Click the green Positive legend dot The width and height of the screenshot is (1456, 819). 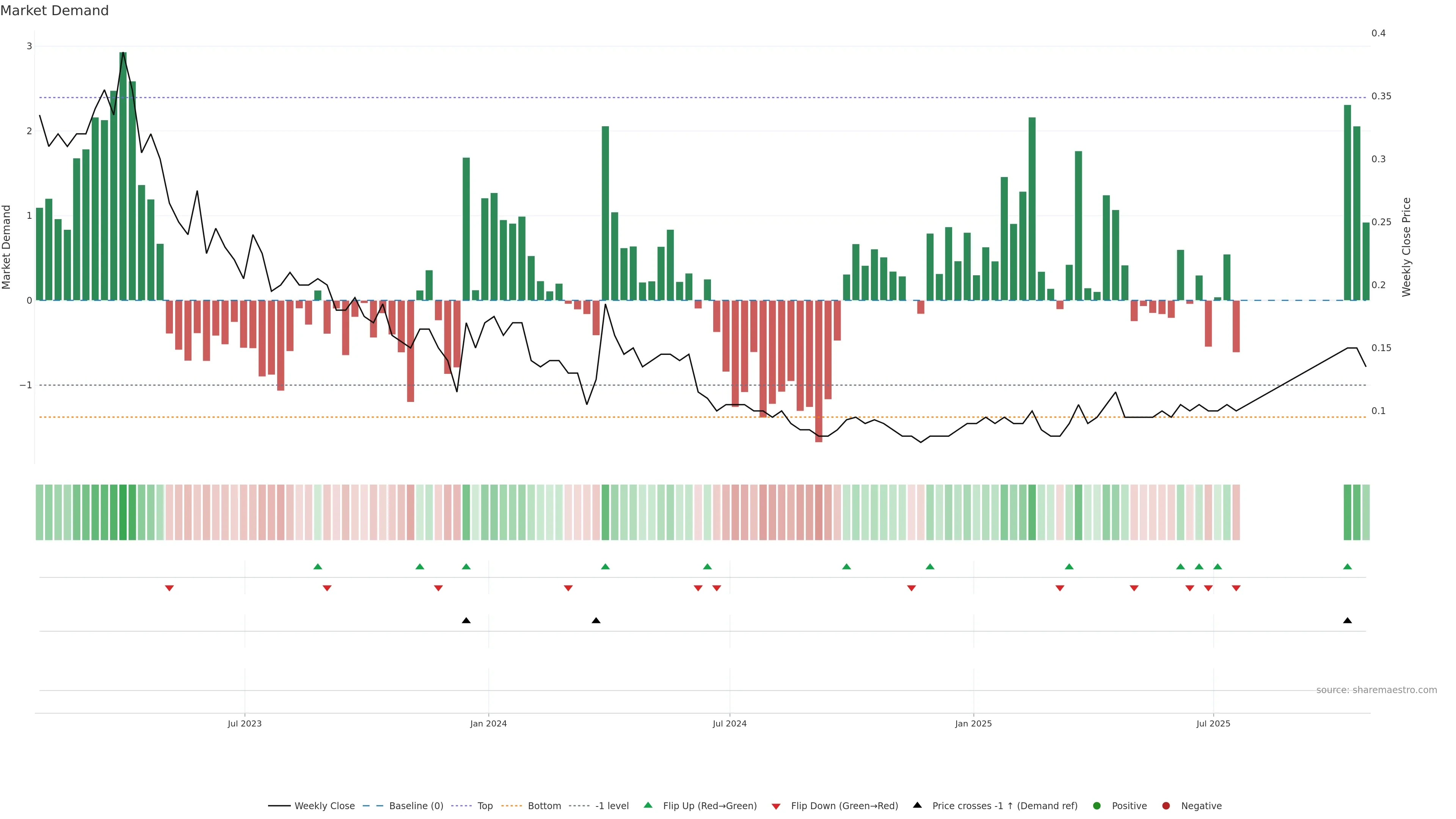pos(1097,806)
